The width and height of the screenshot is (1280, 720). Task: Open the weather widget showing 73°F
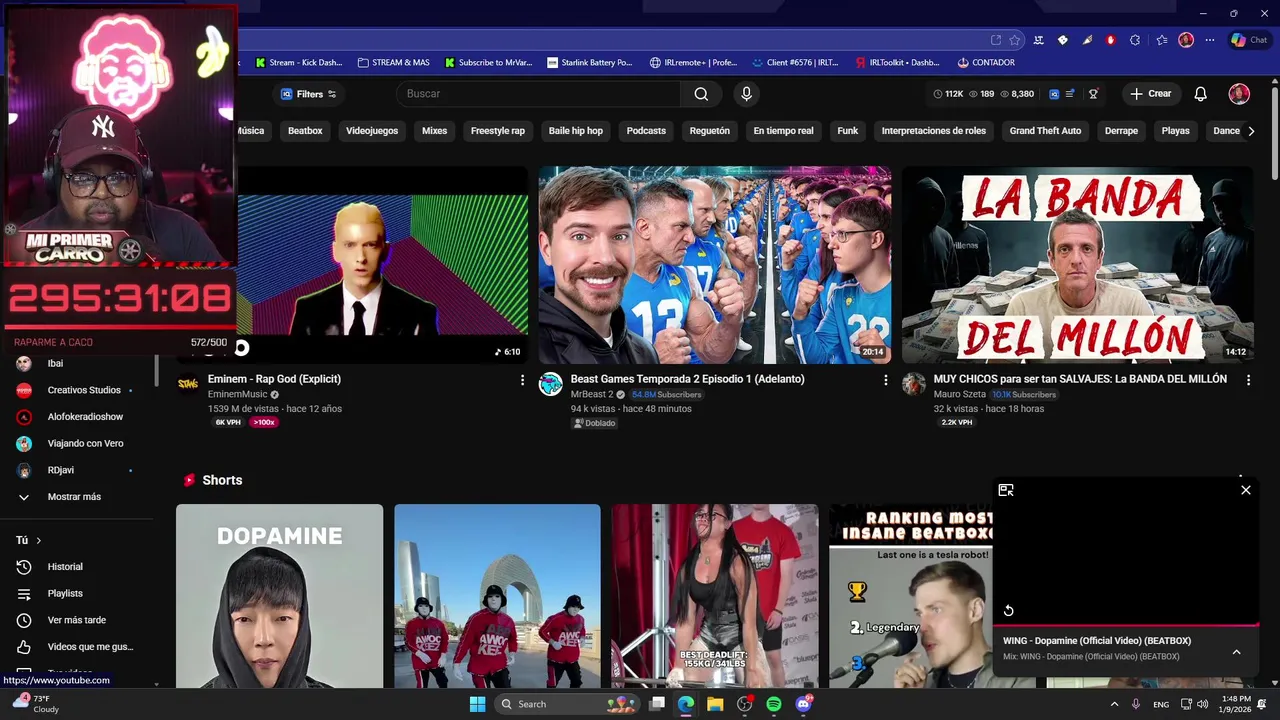pyautogui.click(x=34, y=704)
